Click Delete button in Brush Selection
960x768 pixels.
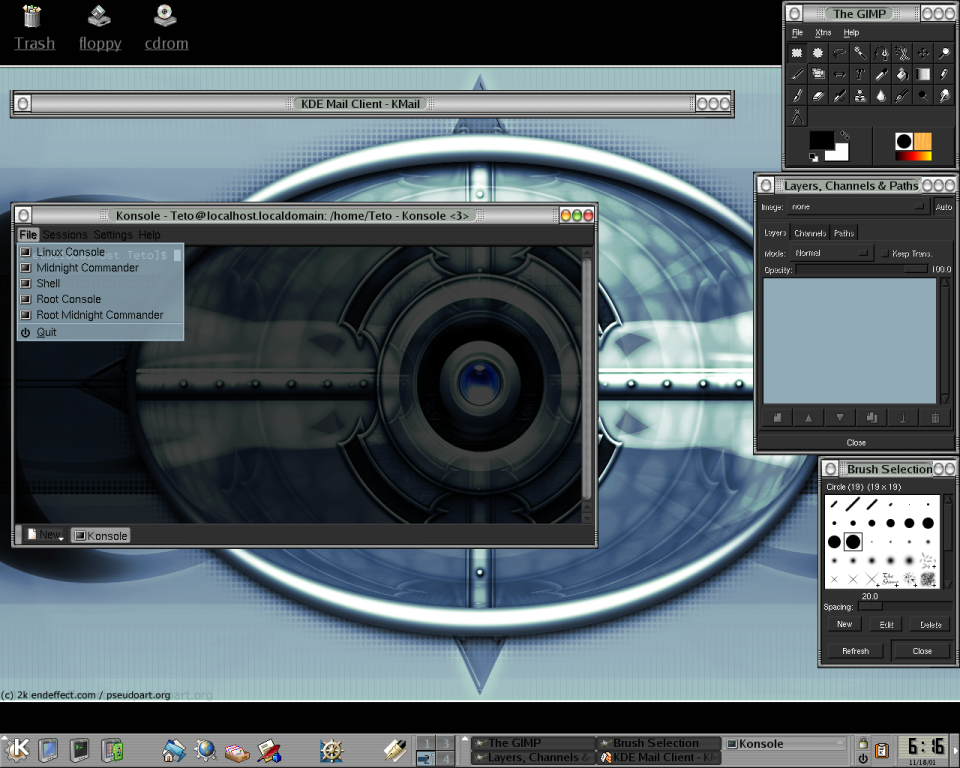pyautogui.click(x=931, y=624)
